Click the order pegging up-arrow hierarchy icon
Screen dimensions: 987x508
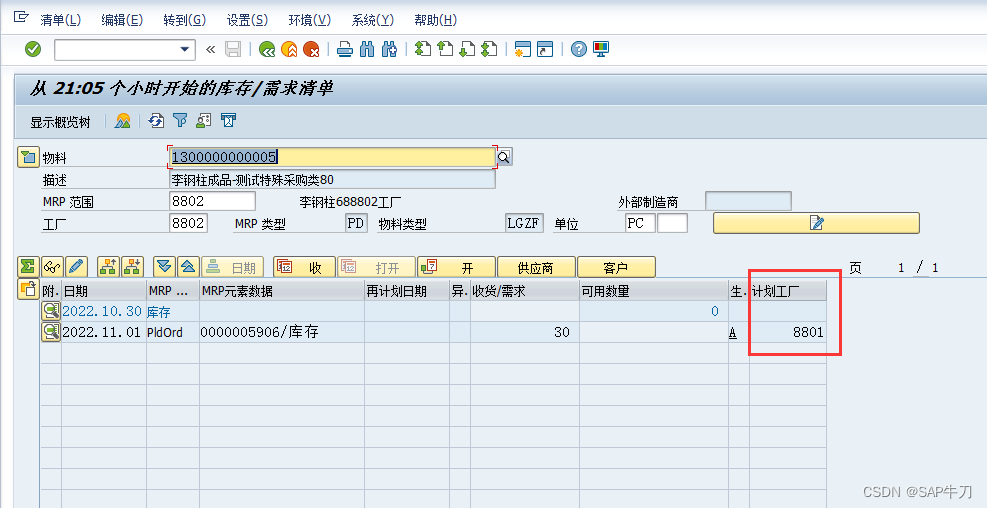[x=108, y=267]
